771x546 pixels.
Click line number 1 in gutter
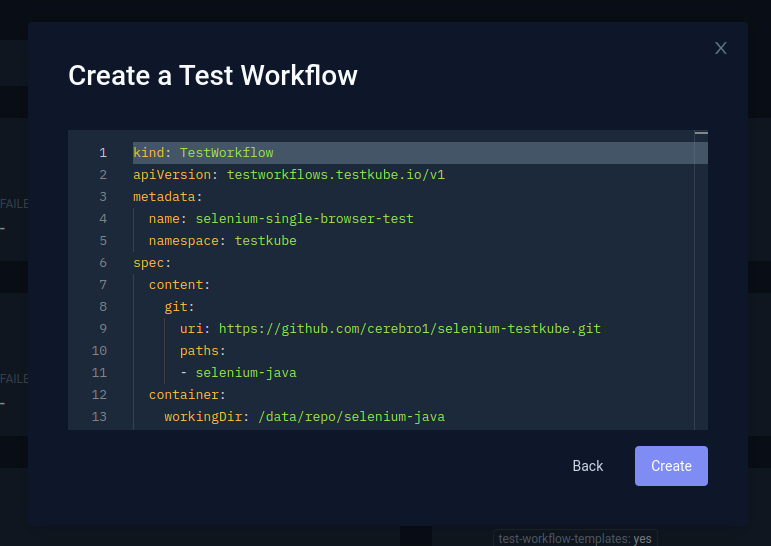[x=103, y=152]
